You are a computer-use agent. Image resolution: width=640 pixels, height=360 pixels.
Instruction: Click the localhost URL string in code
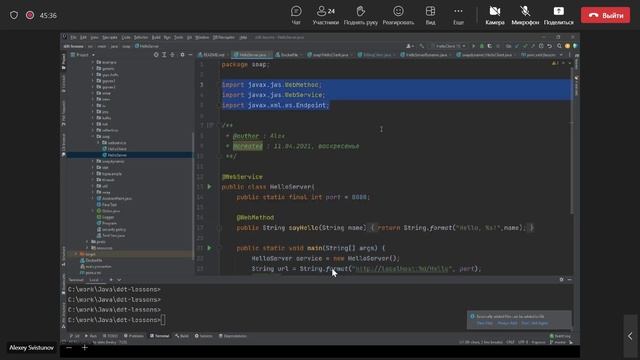[402, 269]
